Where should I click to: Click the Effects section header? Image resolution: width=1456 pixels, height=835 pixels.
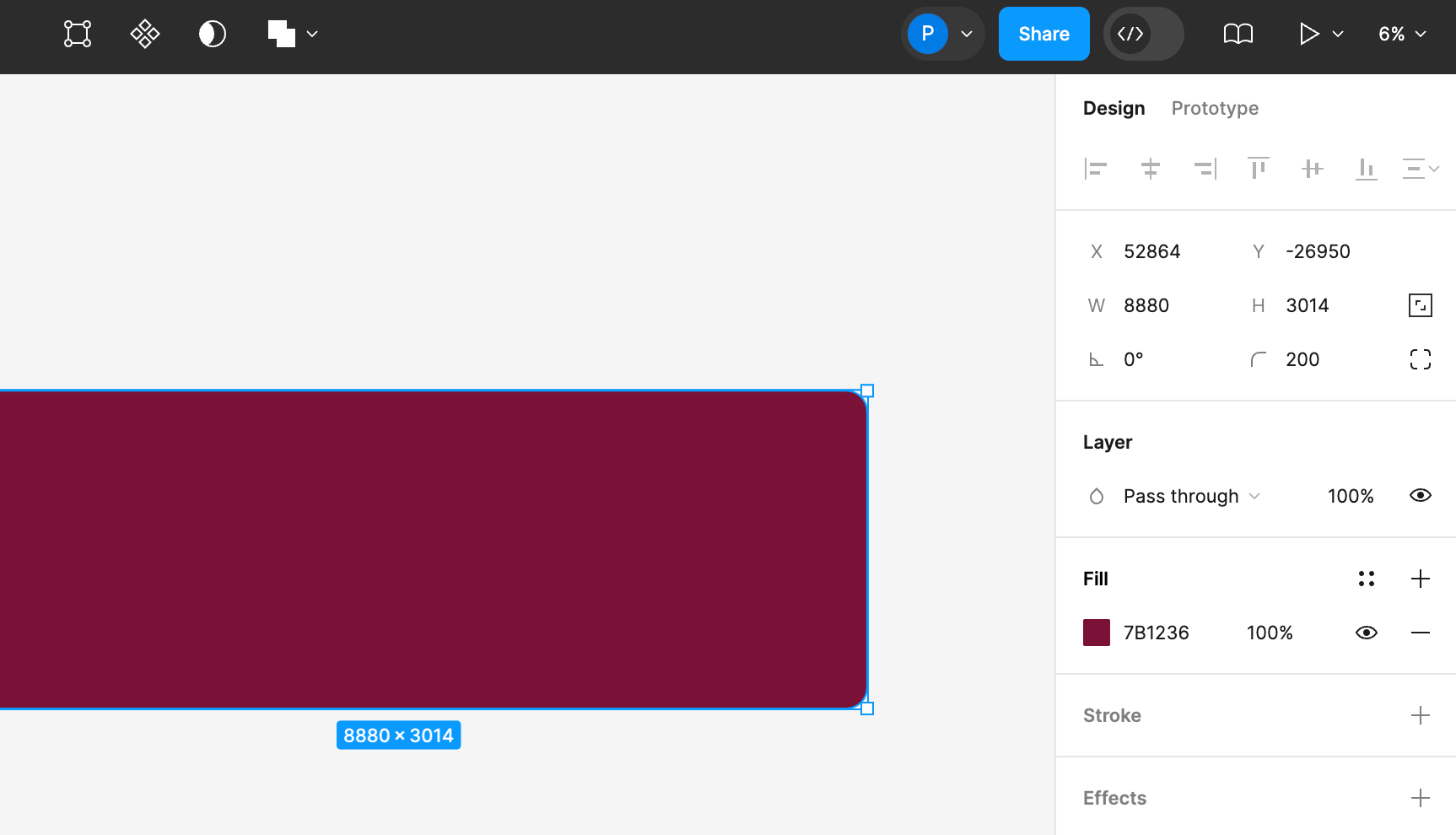pyautogui.click(x=1114, y=798)
